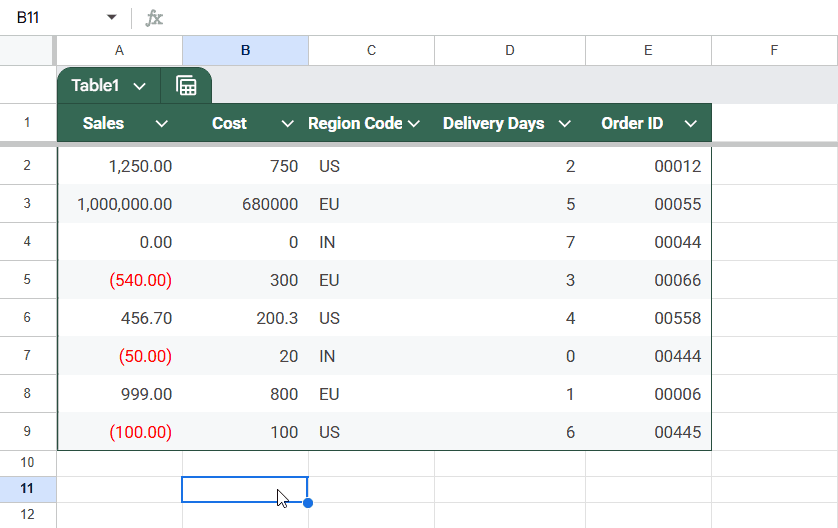
Task: Open the Cost column filter dropdown
Action: (288, 124)
